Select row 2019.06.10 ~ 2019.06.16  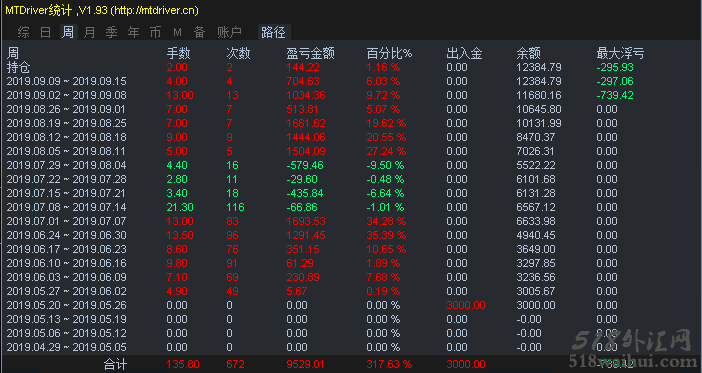pos(67,263)
